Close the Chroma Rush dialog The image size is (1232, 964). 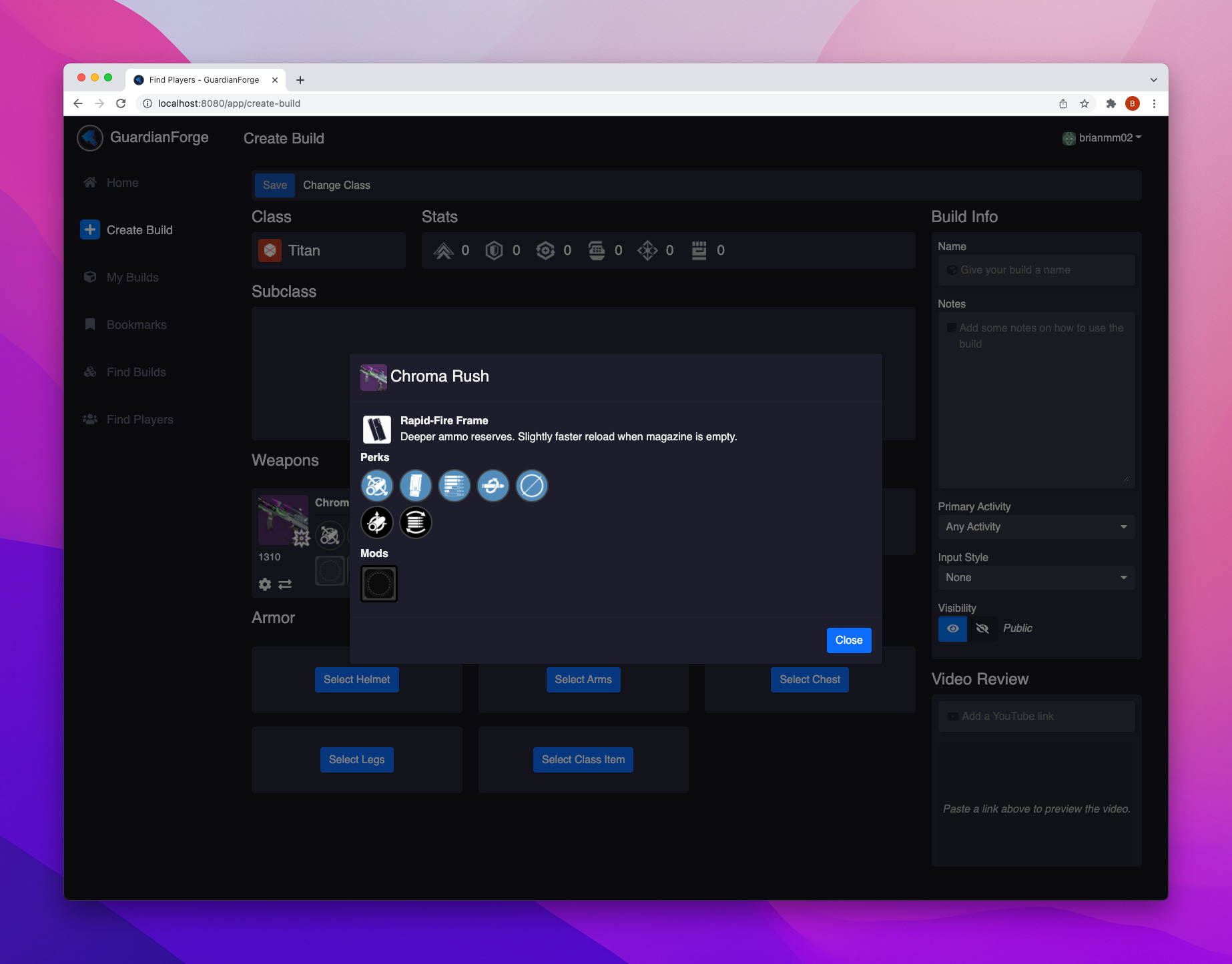coord(849,640)
